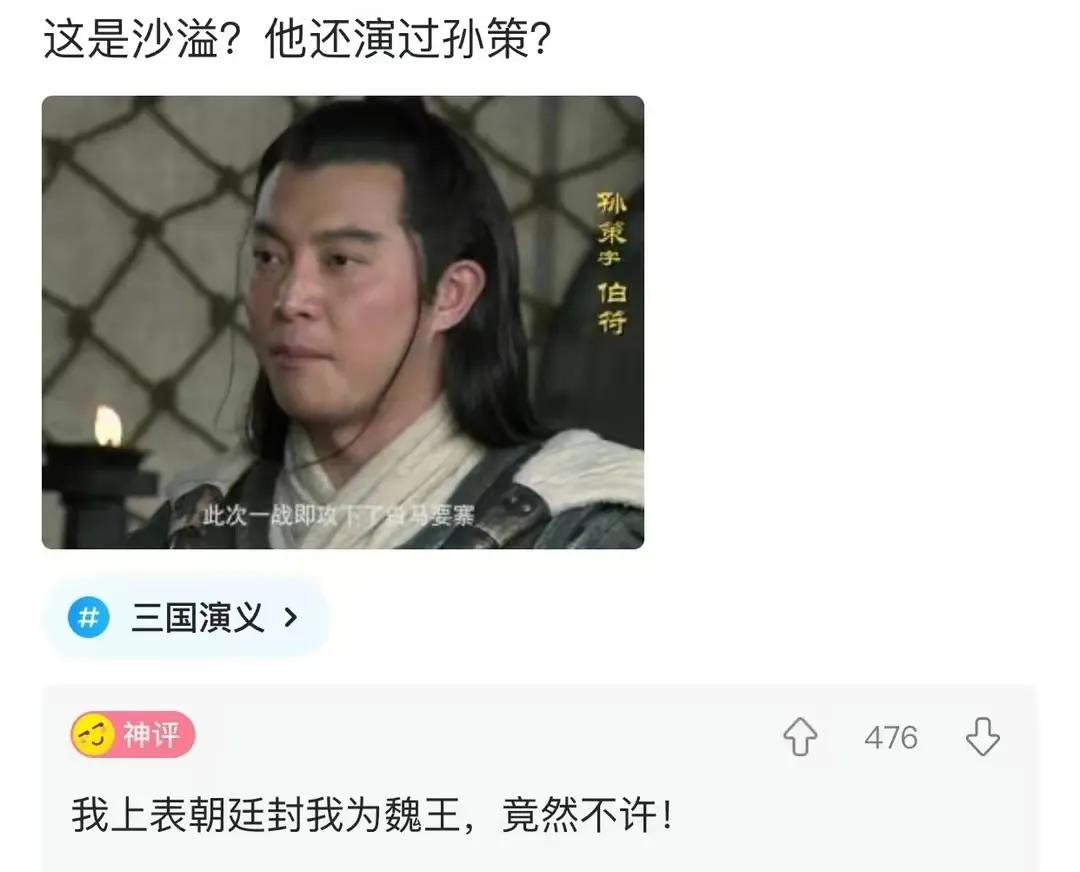This screenshot has width=1080, height=872.
Task: Click the subtitle 此次一战即攻下了白马要寨
Action: pyautogui.click(x=338, y=515)
